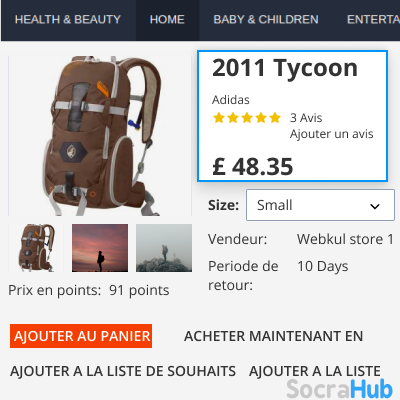
Task: Click the third rating star
Action: coord(247,118)
